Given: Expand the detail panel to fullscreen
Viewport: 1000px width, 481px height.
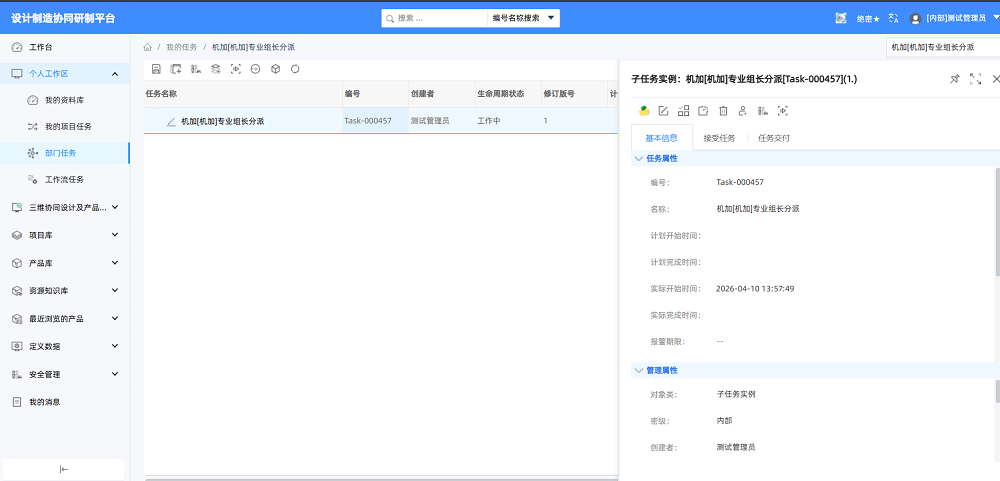Looking at the screenshot, I should [x=975, y=79].
